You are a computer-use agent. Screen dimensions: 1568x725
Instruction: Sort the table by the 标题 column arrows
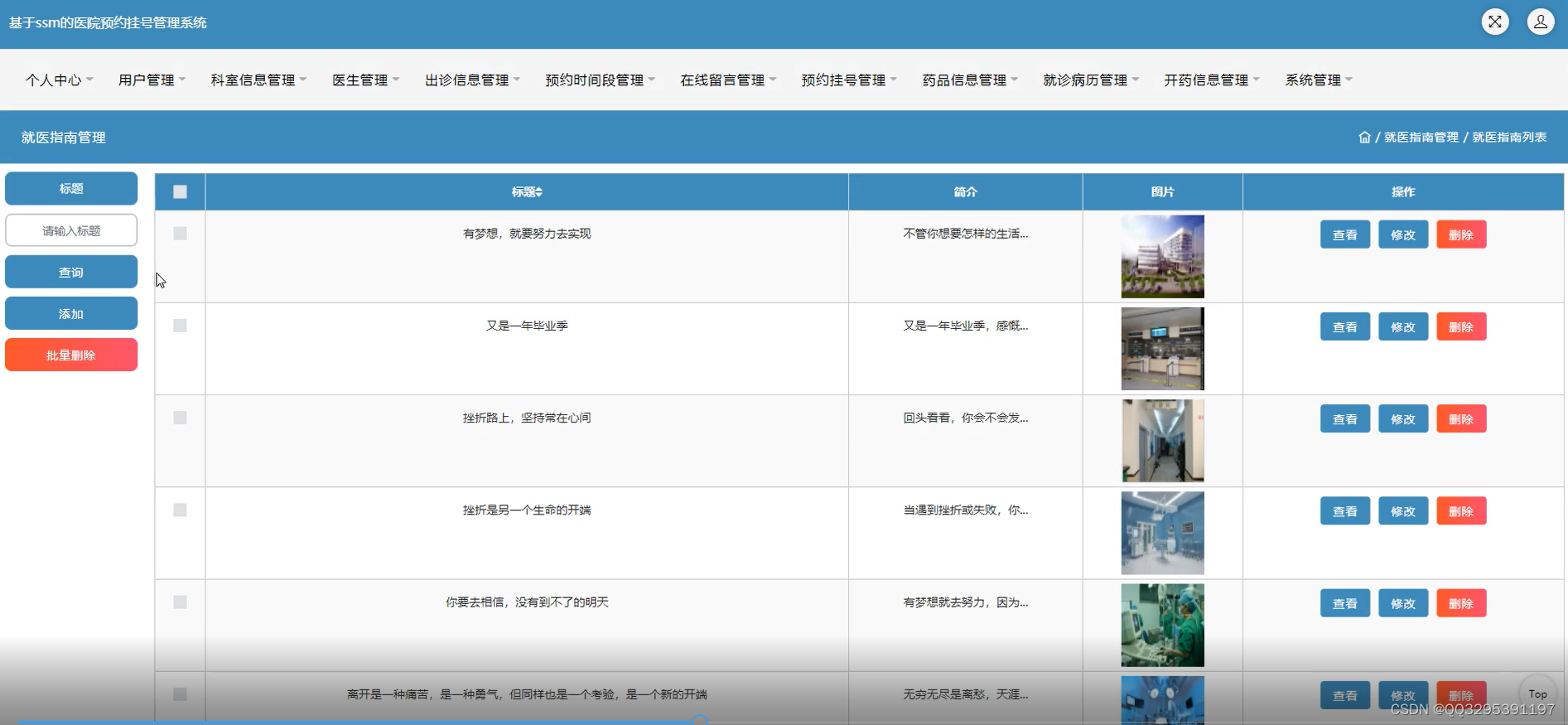pos(539,191)
